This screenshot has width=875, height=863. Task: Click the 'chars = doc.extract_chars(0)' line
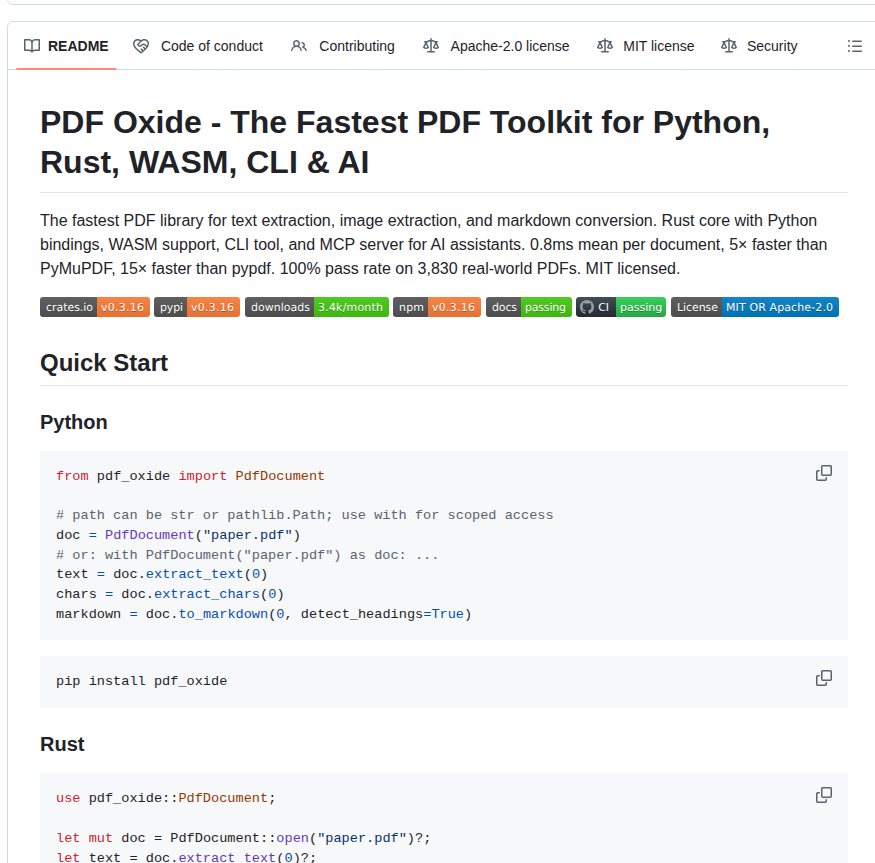(x=170, y=594)
